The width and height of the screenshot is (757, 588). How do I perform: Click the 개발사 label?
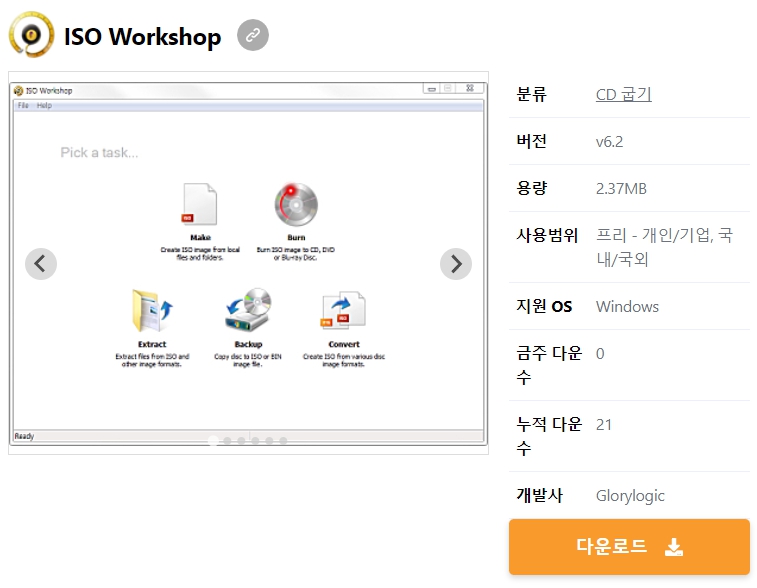tap(539, 495)
